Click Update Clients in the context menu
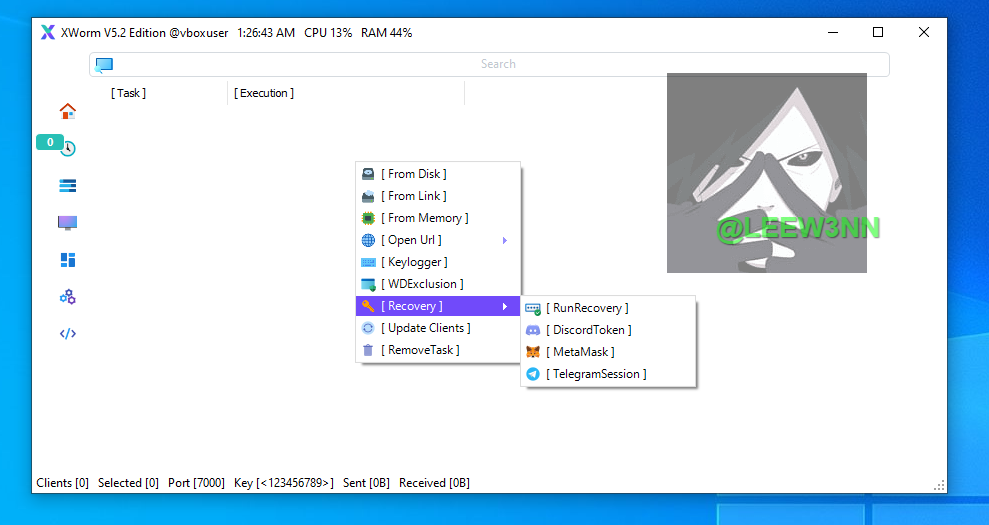This screenshot has height=525, width=989. coord(425,328)
